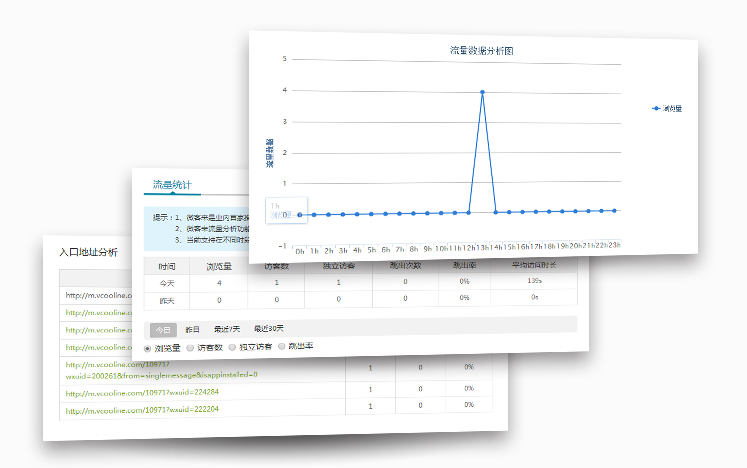Switch to the 今日 time range tab
Viewport: 747px width, 468px height.
162,329
